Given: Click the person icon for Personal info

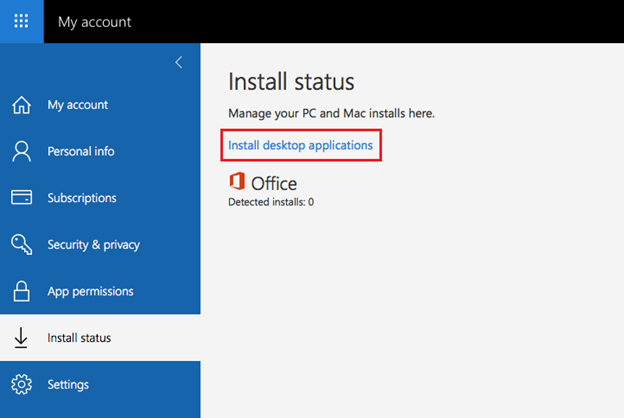Looking at the screenshot, I should click(x=21, y=151).
